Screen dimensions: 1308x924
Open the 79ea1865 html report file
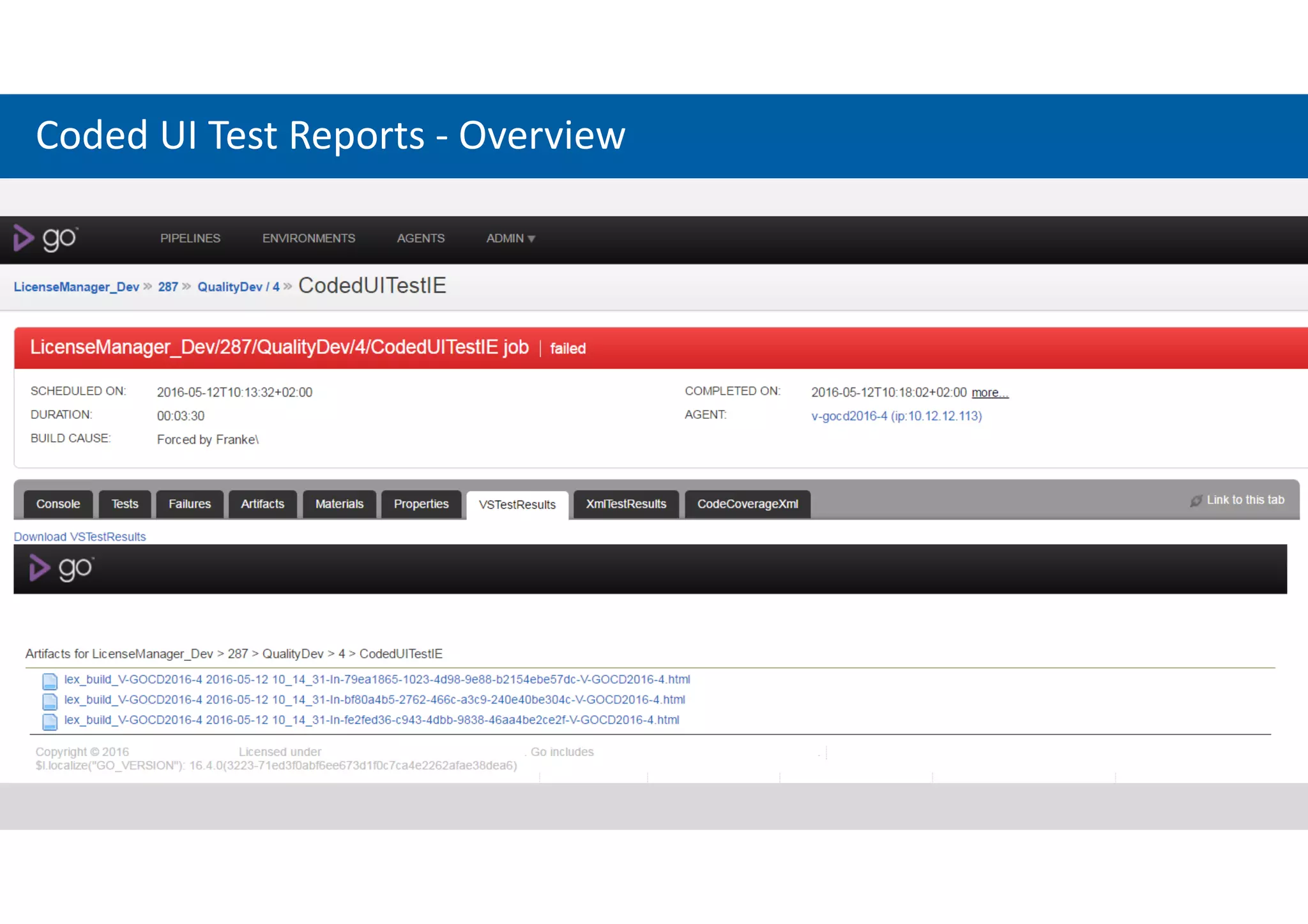(x=377, y=679)
